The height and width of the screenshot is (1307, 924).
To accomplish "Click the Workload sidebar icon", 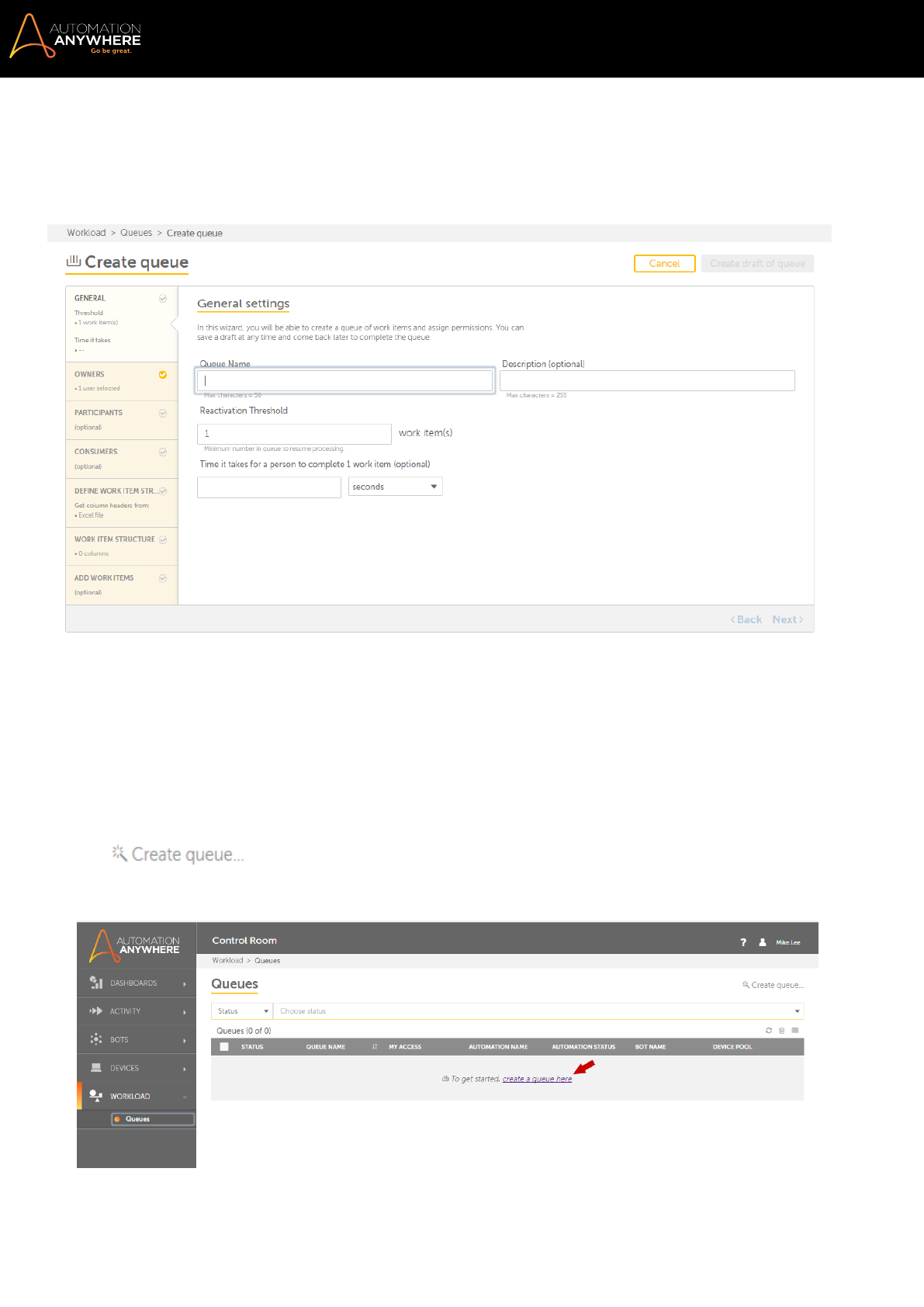I will [96, 1096].
